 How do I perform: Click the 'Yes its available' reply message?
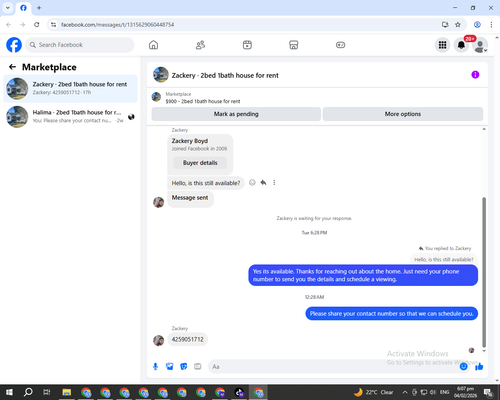363,275
